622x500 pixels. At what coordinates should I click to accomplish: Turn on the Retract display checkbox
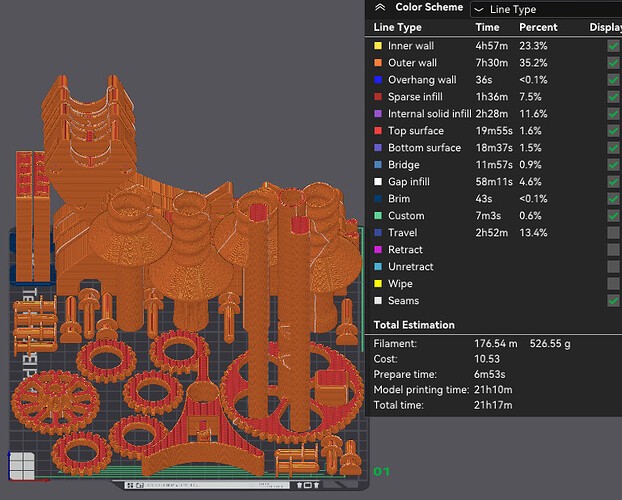point(613,250)
